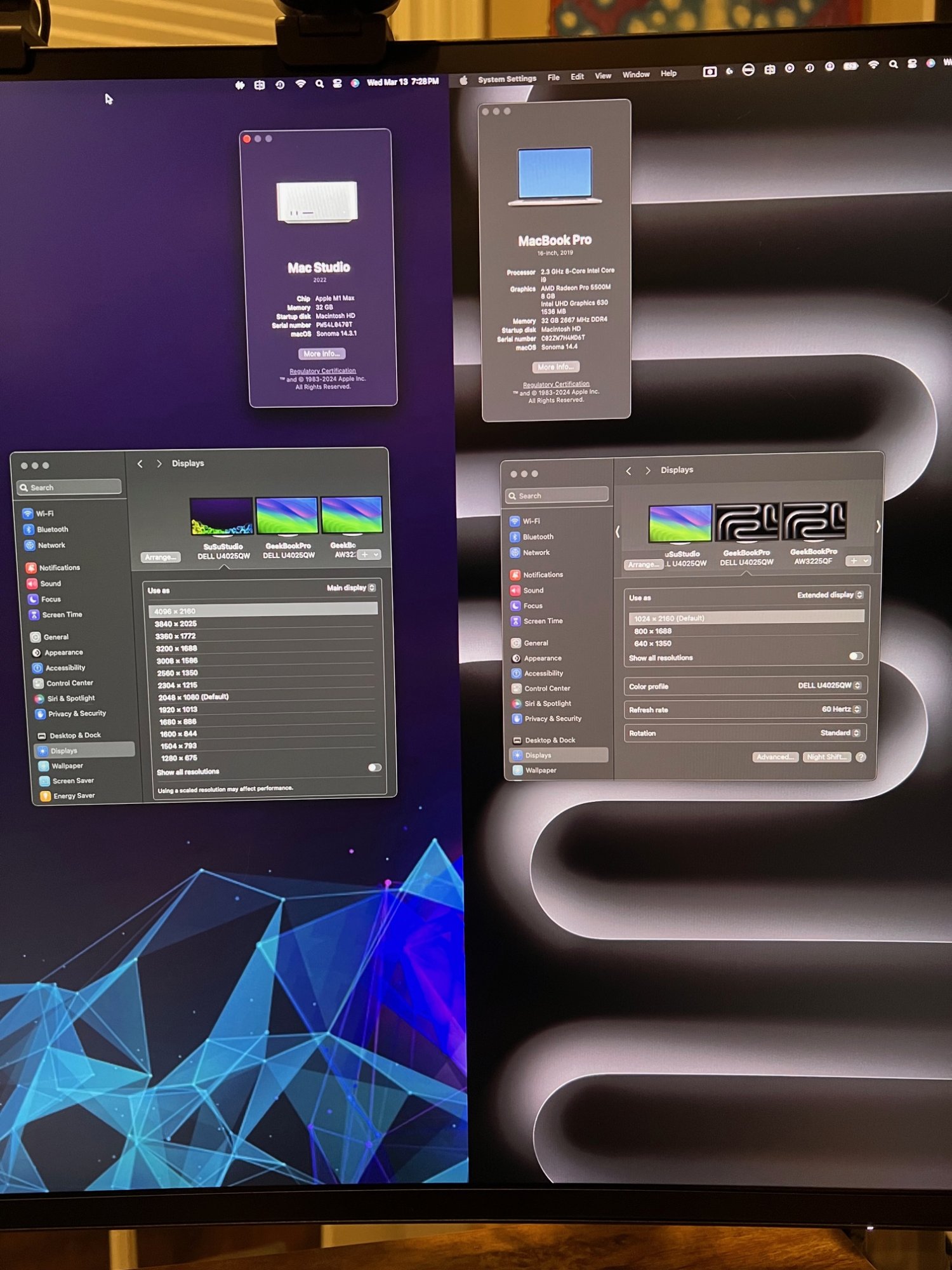
Task: Open Regulatory Certification link in the Mac Studio window
Action: tap(322, 371)
